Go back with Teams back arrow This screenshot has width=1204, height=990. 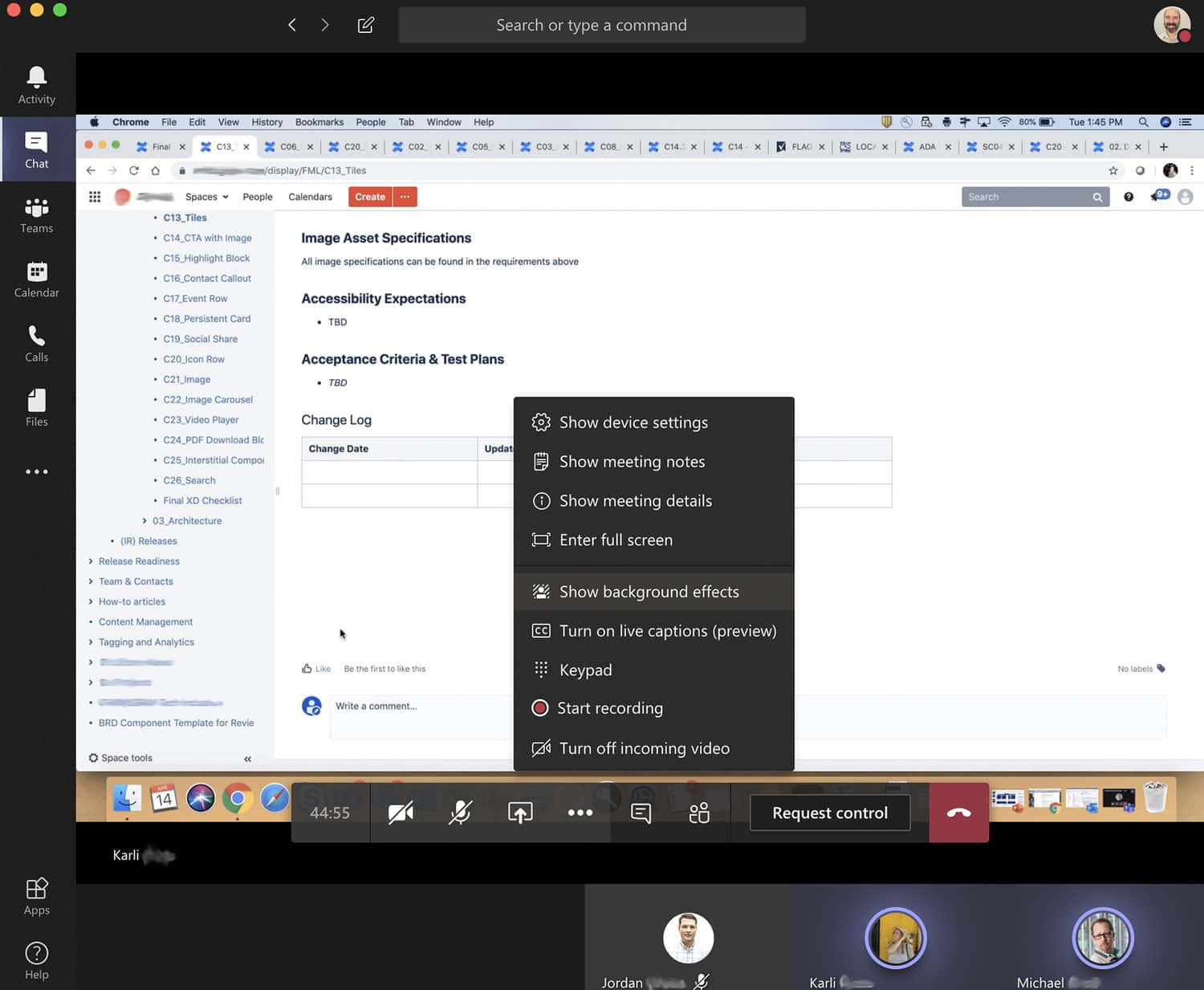tap(292, 25)
